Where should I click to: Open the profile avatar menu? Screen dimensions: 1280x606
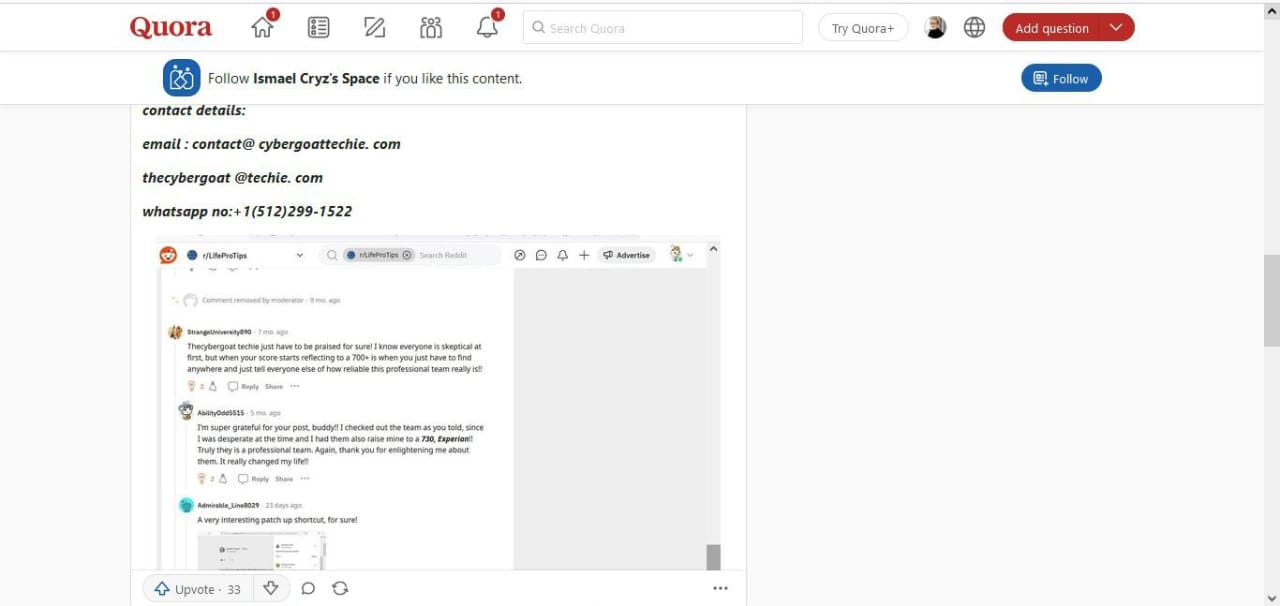coord(935,28)
